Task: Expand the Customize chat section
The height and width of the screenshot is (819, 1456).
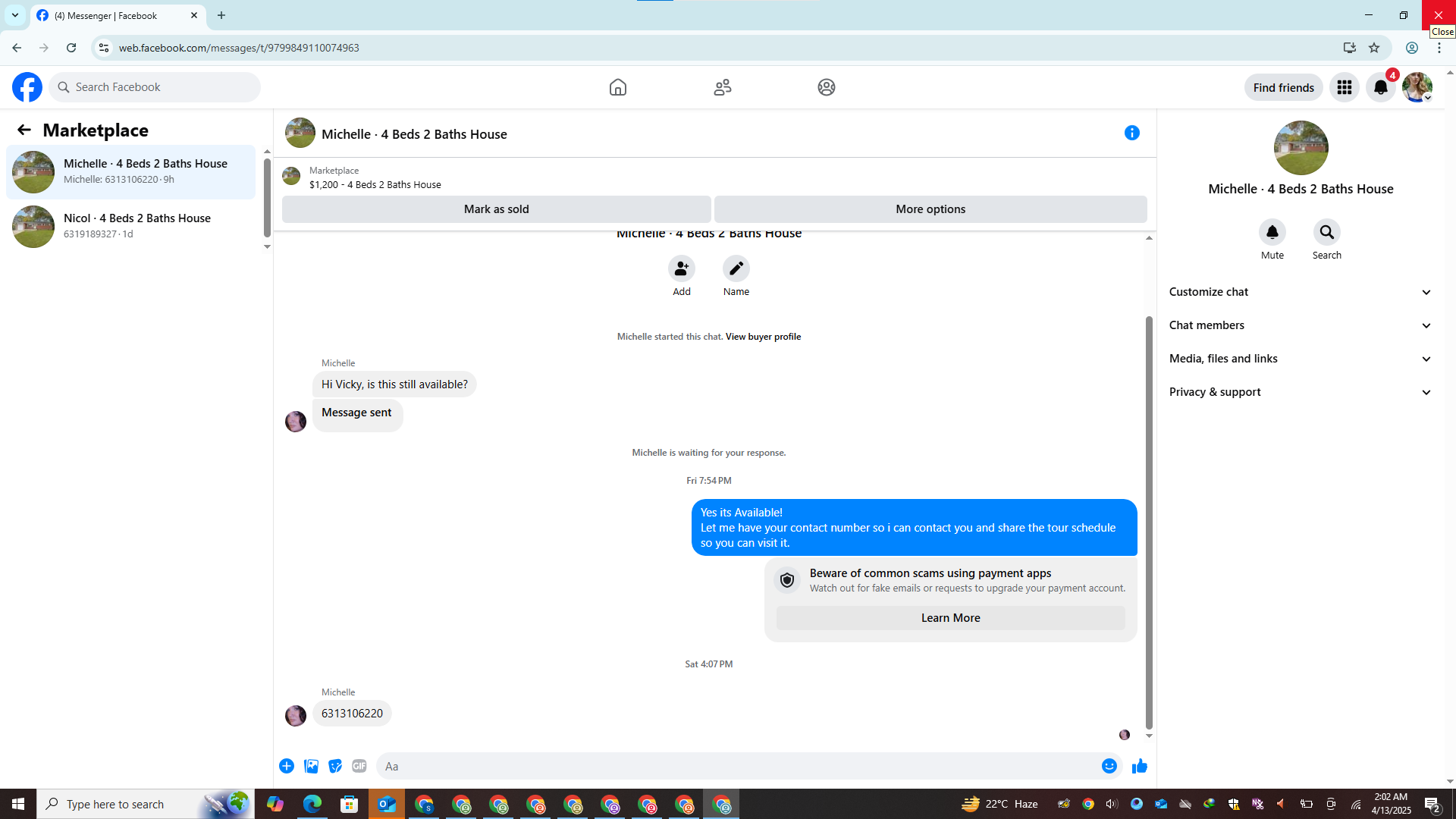Action: [1301, 292]
